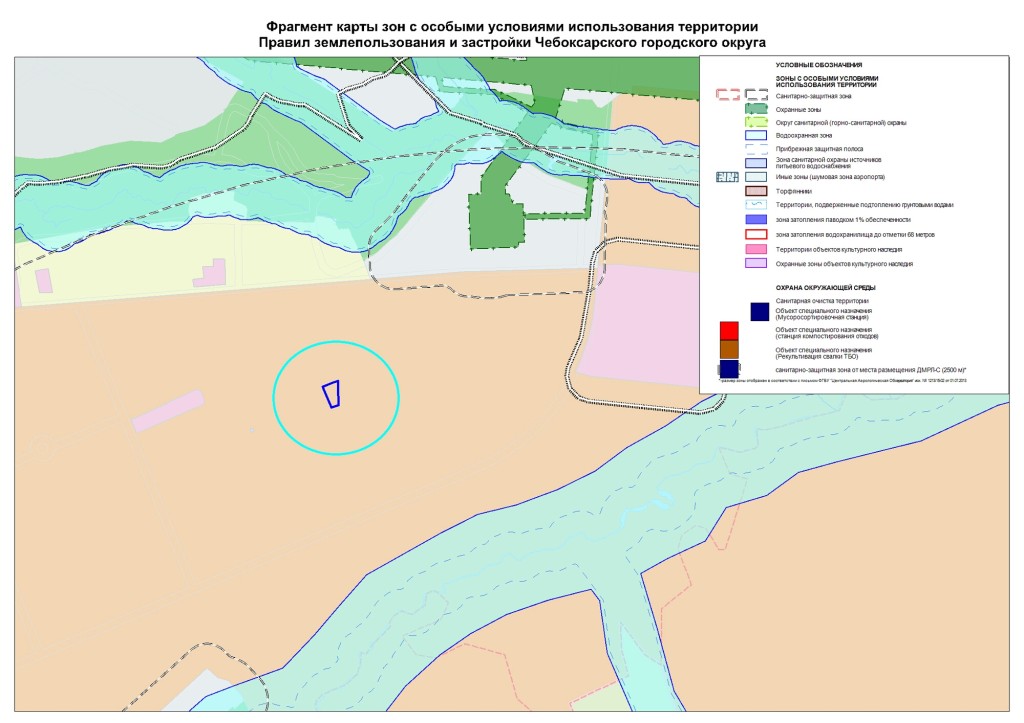Click the red dashed sanitary-protection zone legend symbol
1024x723 pixels.
click(728, 95)
